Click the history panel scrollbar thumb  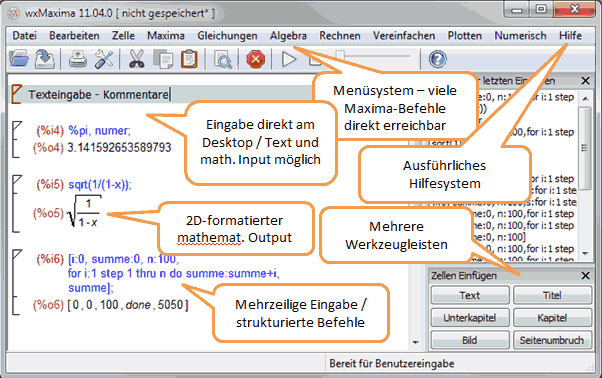pos(585,148)
